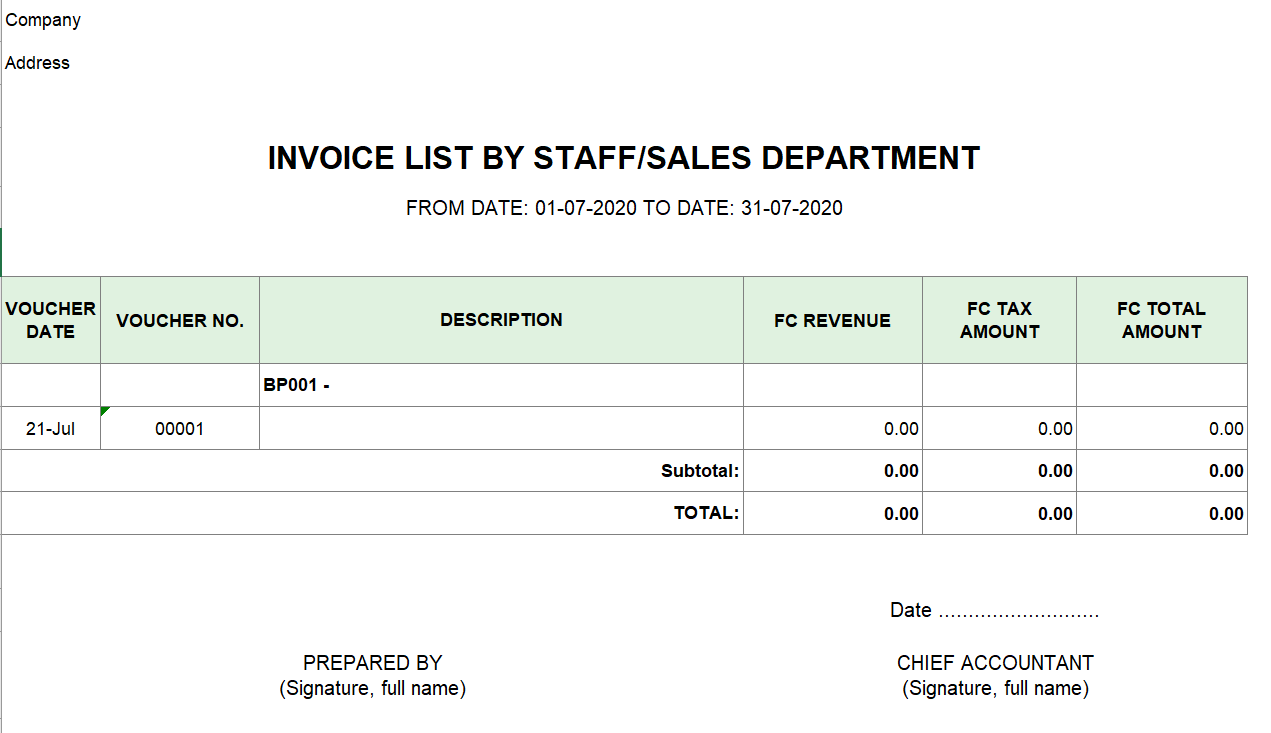
Task: Click the Subtotal FC Revenue value
Action: pyautogui.click(x=900, y=471)
